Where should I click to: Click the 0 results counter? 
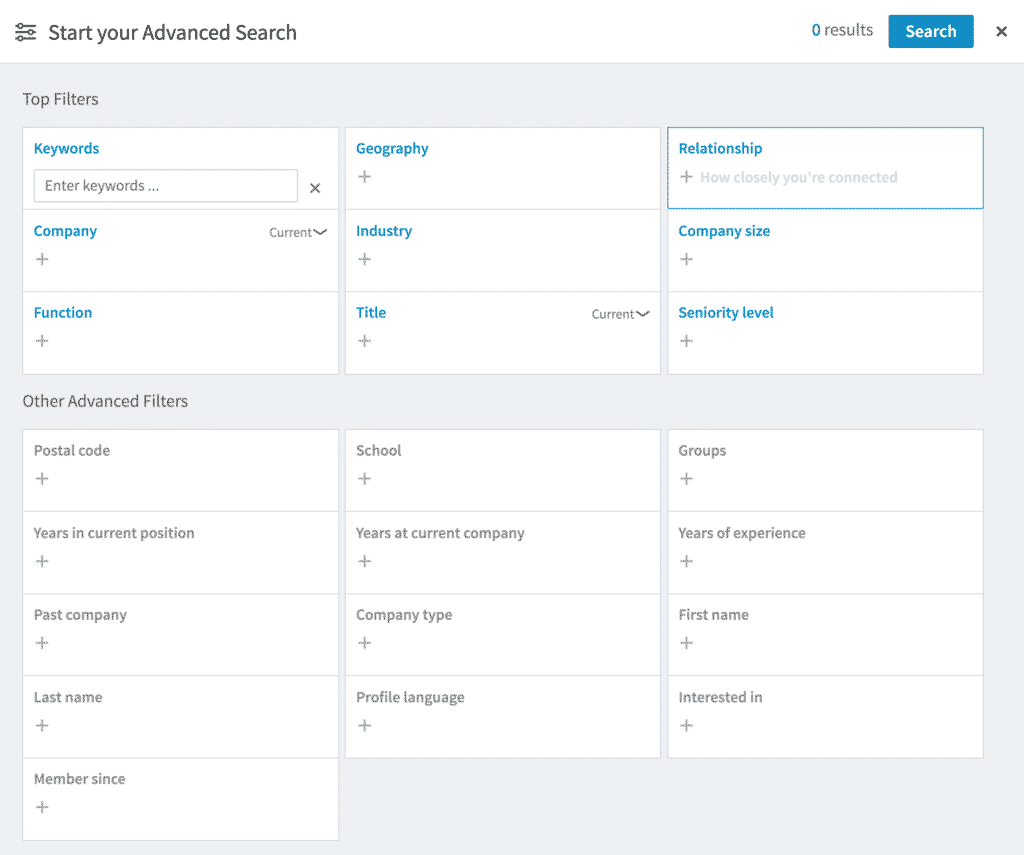pos(842,30)
